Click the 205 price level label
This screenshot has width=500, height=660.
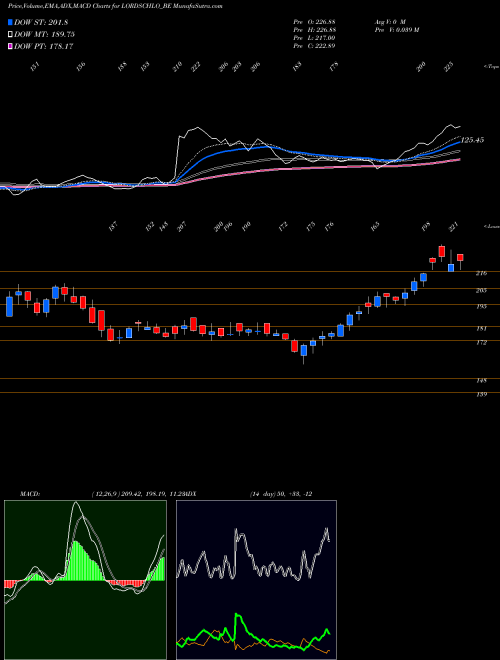481,290
